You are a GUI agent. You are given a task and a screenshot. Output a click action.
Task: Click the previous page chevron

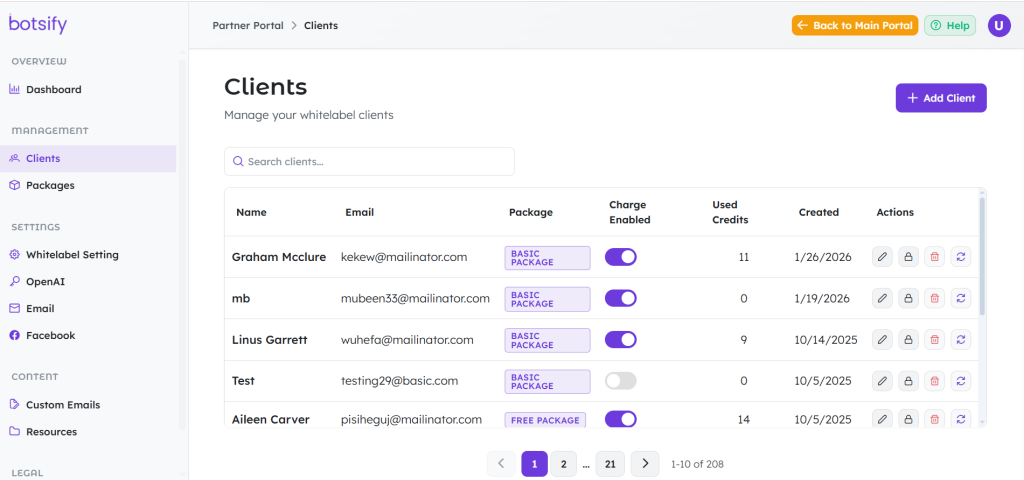(501, 464)
